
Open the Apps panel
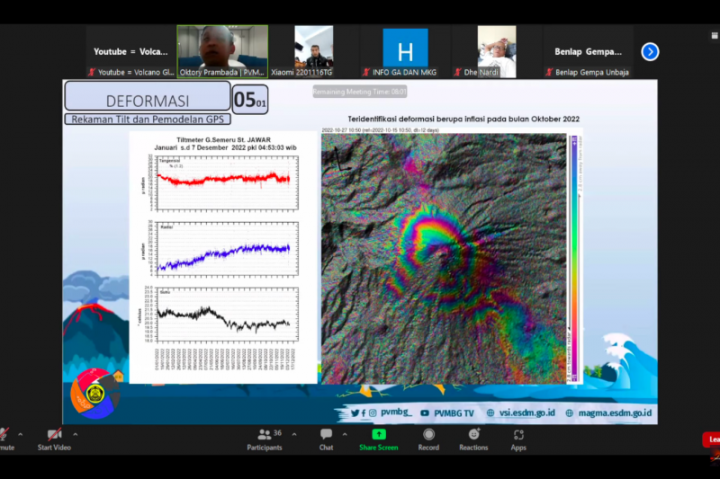[518, 439]
